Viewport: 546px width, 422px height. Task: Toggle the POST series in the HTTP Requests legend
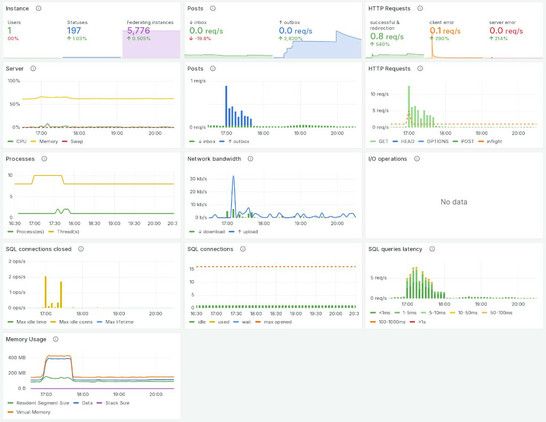click(x=467, y=141)
